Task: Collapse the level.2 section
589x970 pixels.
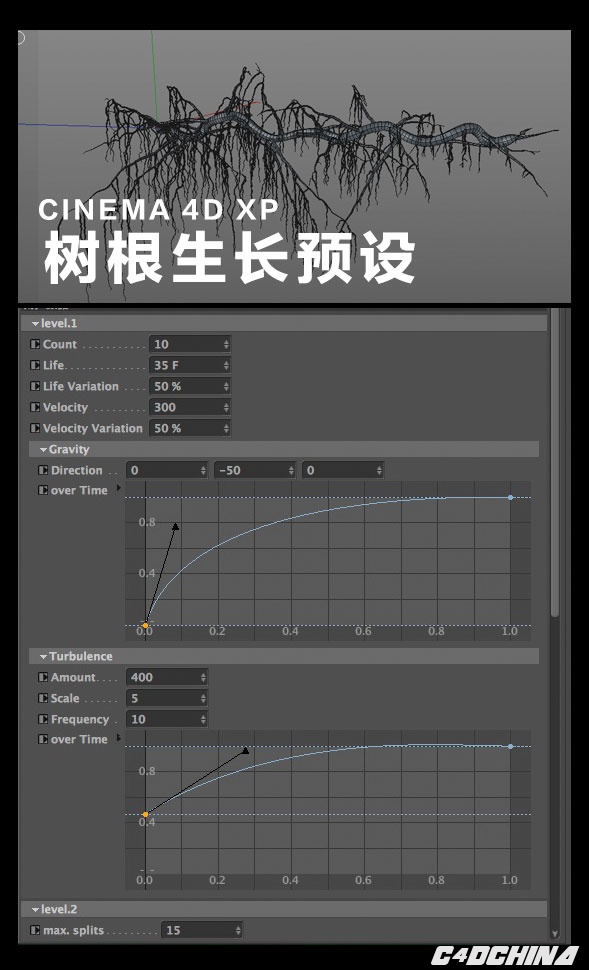Action: [x=36, y=909]
